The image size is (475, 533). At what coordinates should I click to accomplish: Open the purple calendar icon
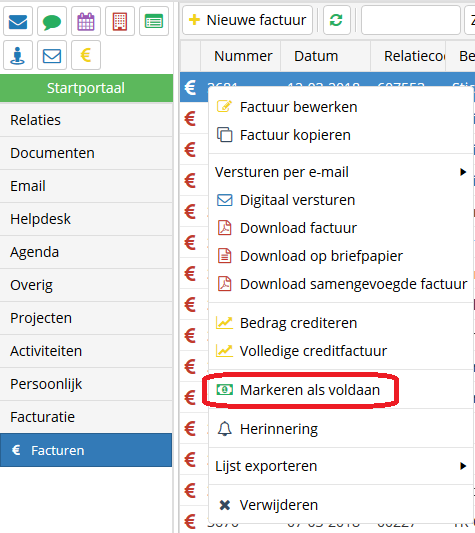[86, 21]
